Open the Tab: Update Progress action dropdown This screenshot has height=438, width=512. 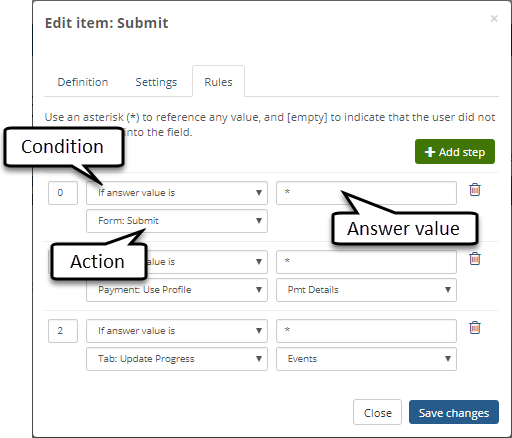(177, 359)
